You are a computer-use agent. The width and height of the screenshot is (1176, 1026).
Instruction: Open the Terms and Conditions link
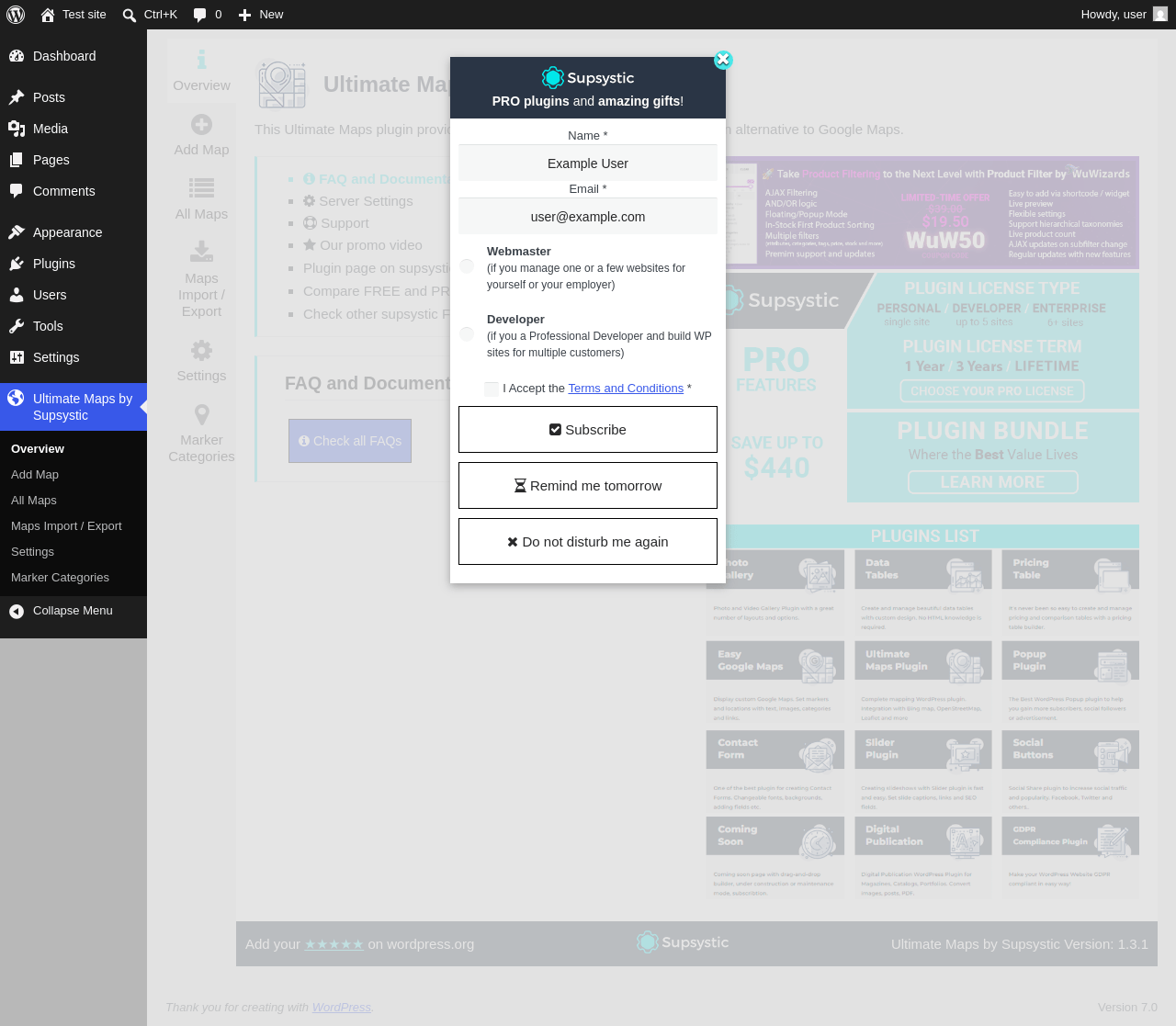626,389
